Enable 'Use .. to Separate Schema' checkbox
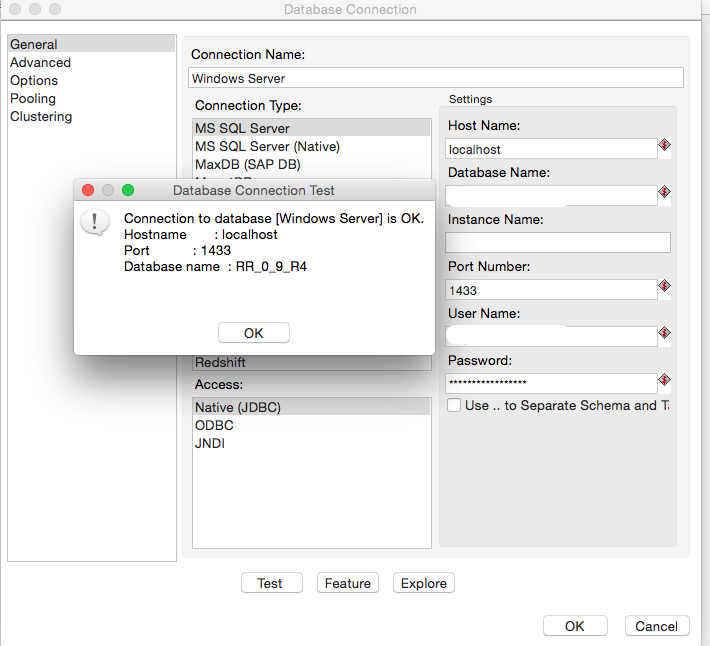The image size is (710, 646). [x=454, y=405]
